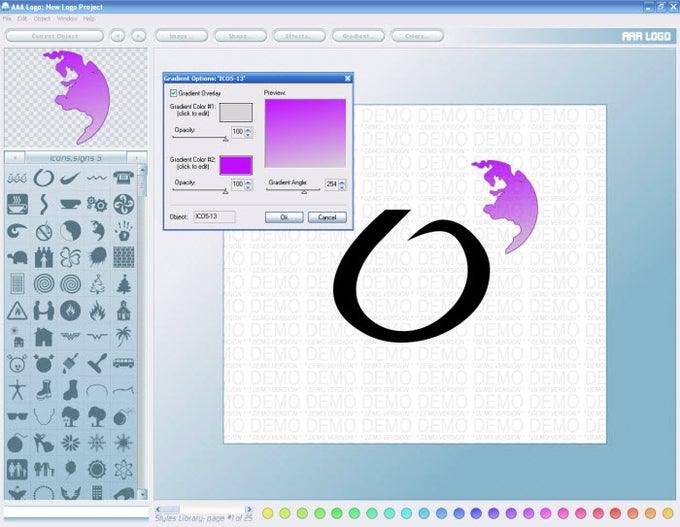Increase the Gradient Angle value
Image resolution: width=680 pixels, height=527 pixels.
pyautogui.click(x=342, y=182)
